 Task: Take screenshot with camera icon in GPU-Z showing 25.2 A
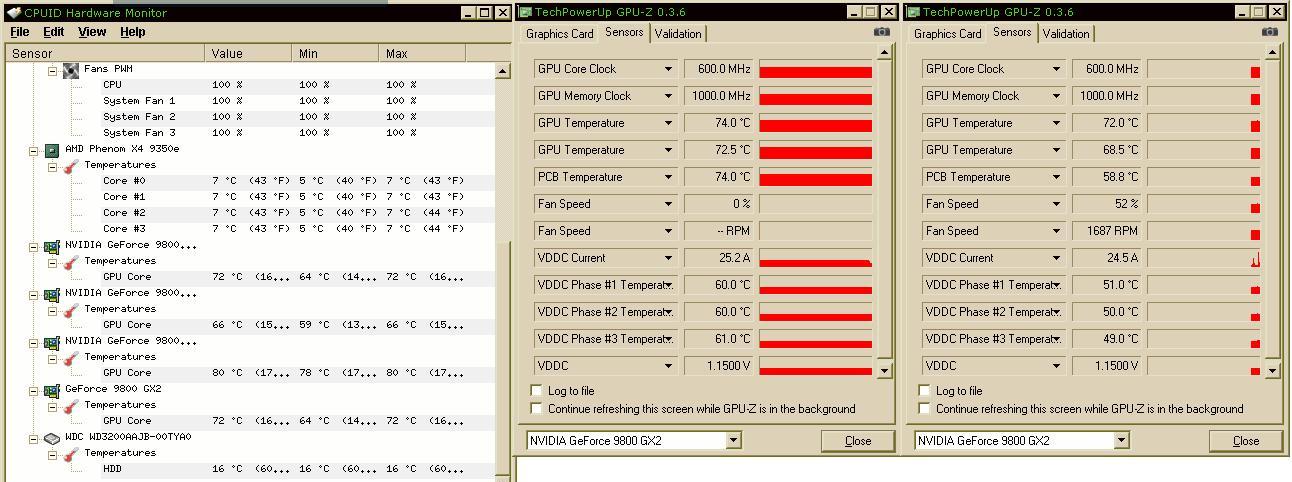coord(881,32)
